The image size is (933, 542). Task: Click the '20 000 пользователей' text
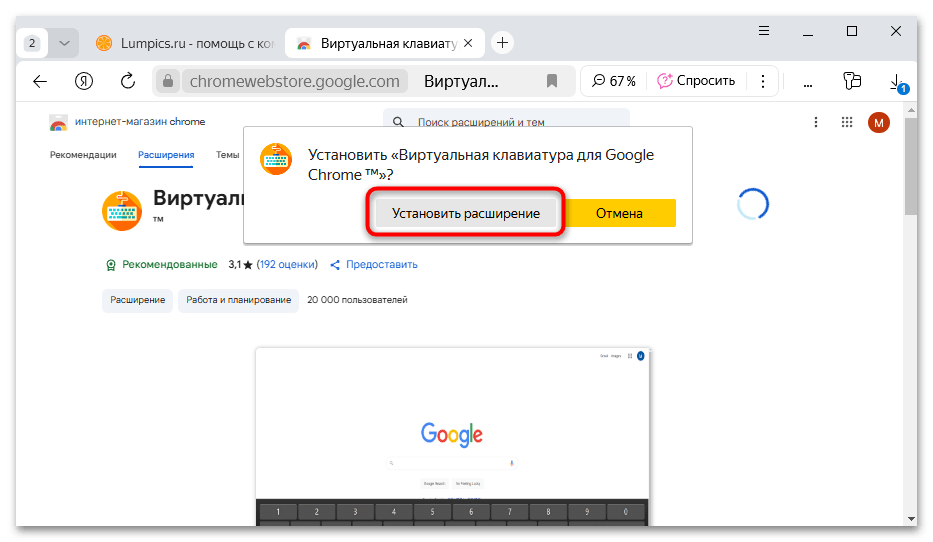coord(357,300)
